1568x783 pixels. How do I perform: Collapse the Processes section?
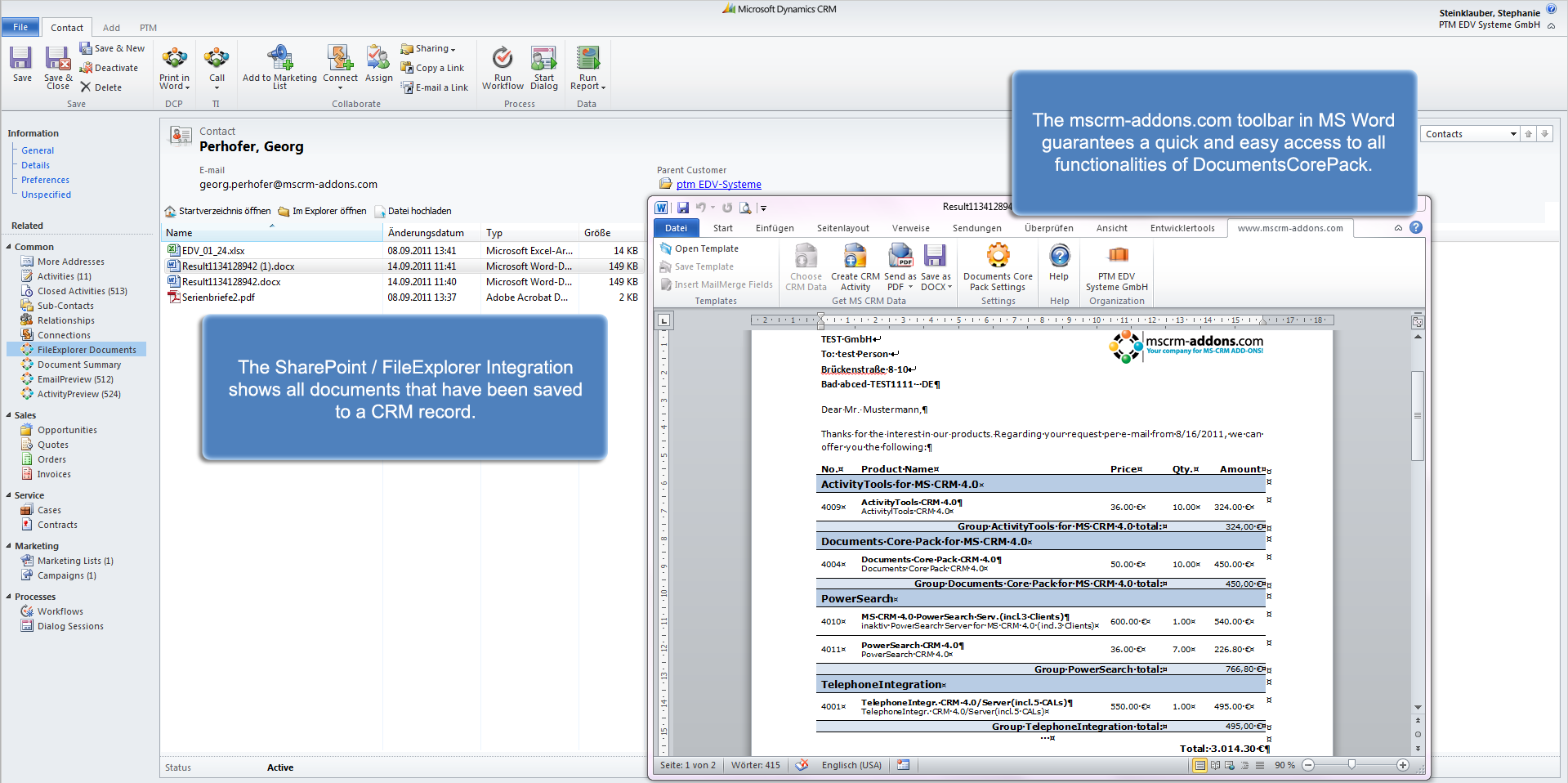(9, 597)
